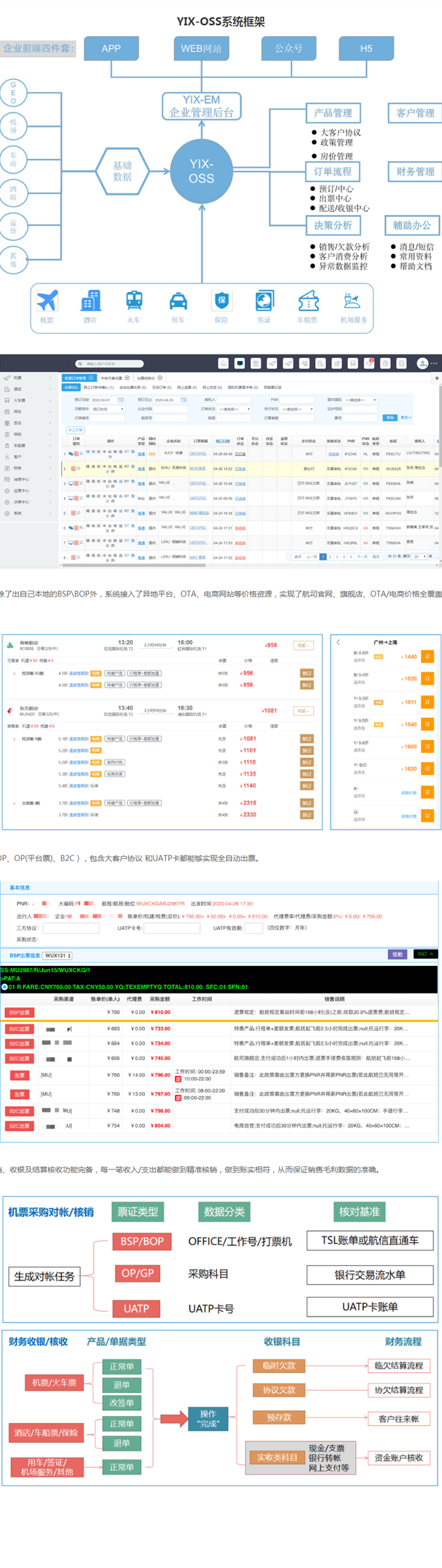Viewport: 442px width, 1568px height.
Task: Click 收起 on the 春秋航空 flight card
Action: (x=303, y=645)
